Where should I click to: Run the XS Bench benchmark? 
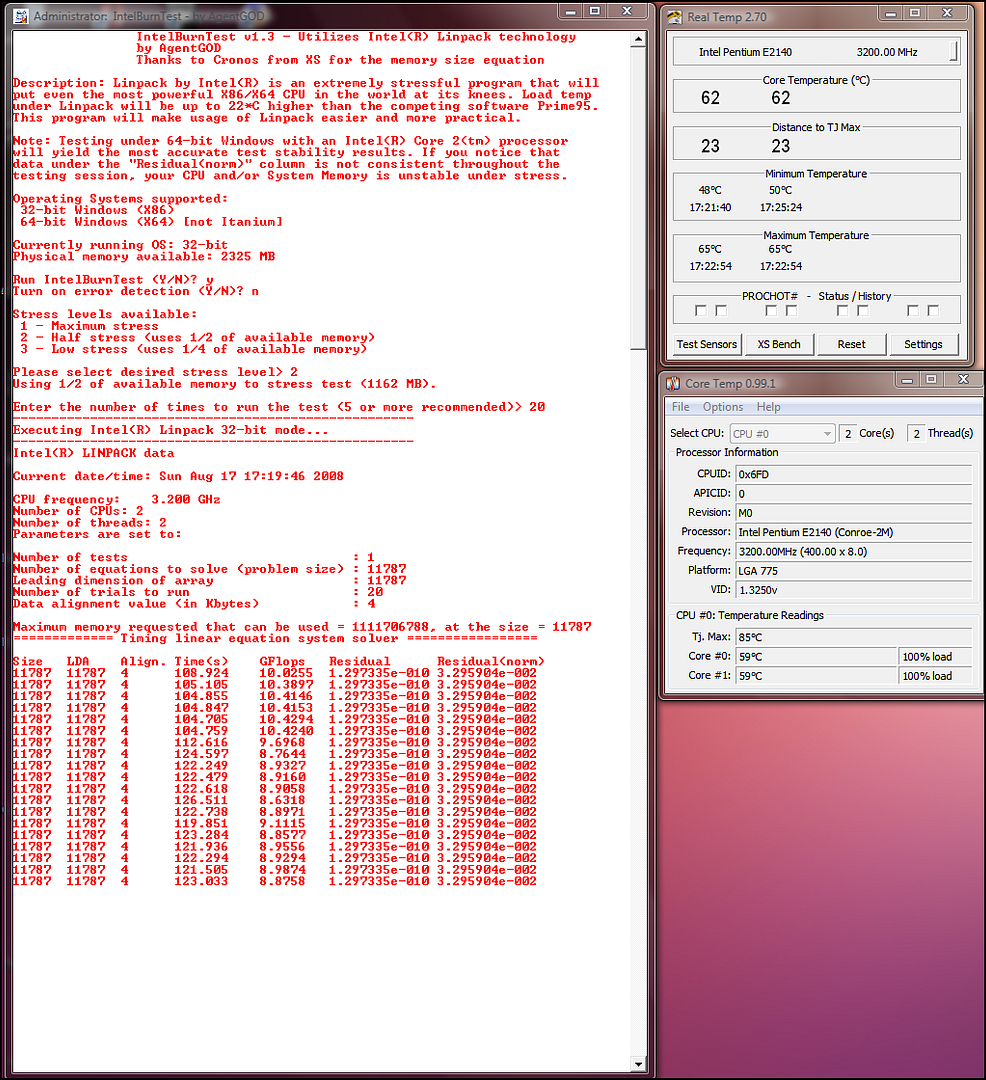point(778,344)
